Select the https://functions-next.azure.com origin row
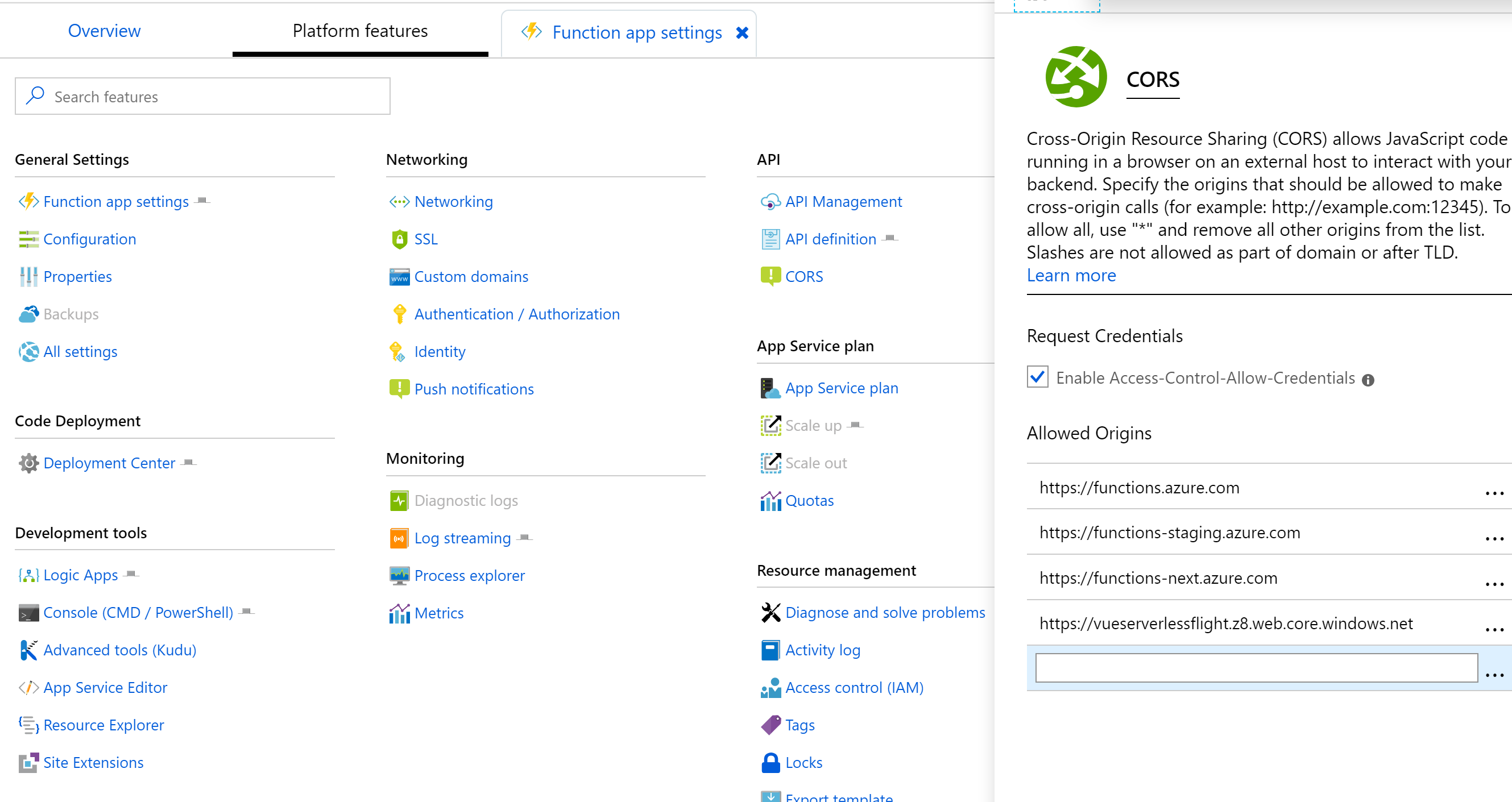 point(1269,577)
